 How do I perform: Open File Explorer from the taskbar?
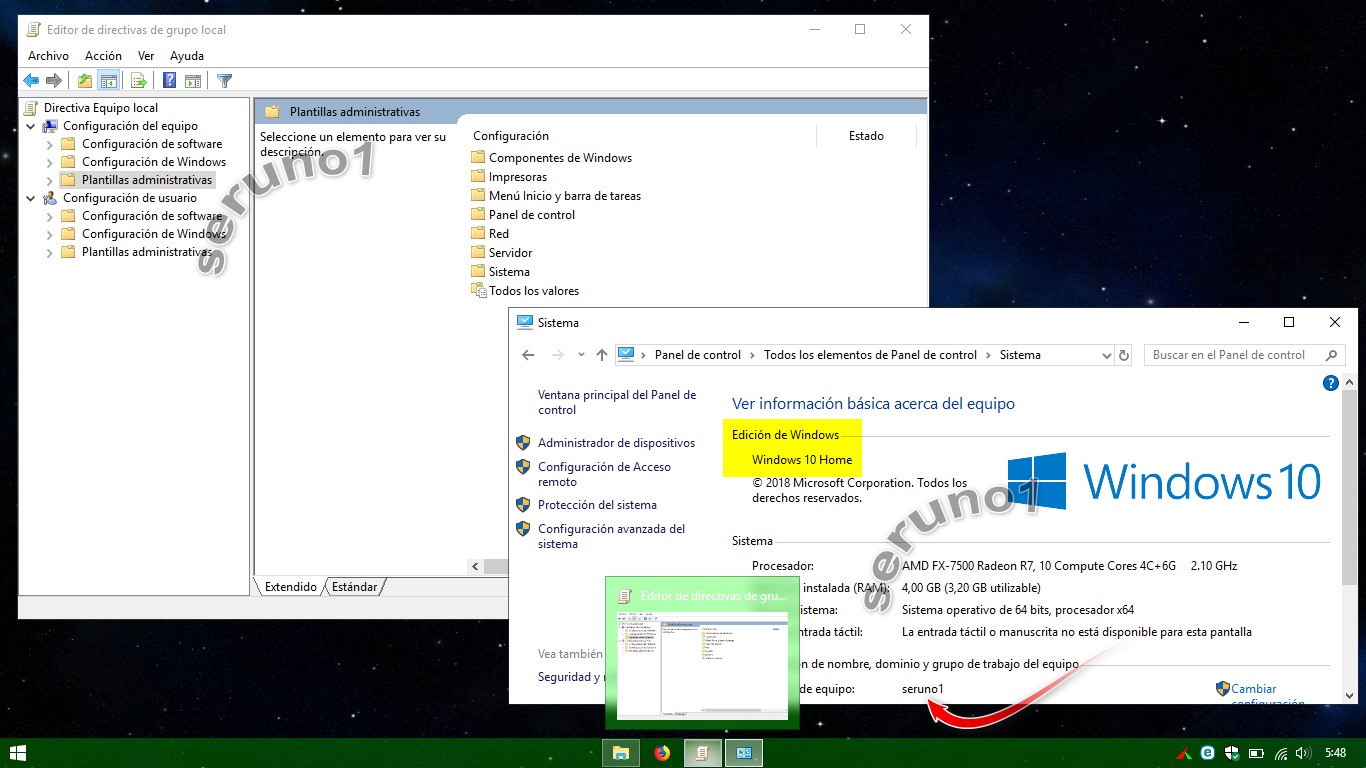tap(621, 753)
